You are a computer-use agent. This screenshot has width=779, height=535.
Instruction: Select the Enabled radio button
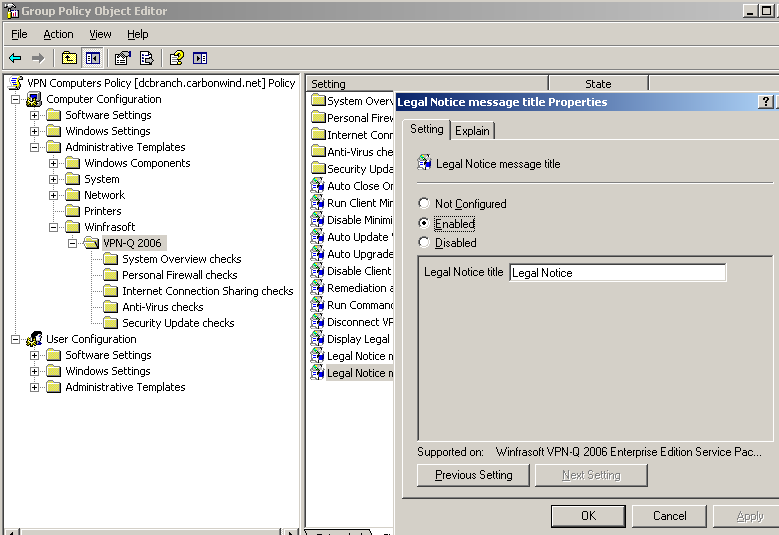[424, 223]
